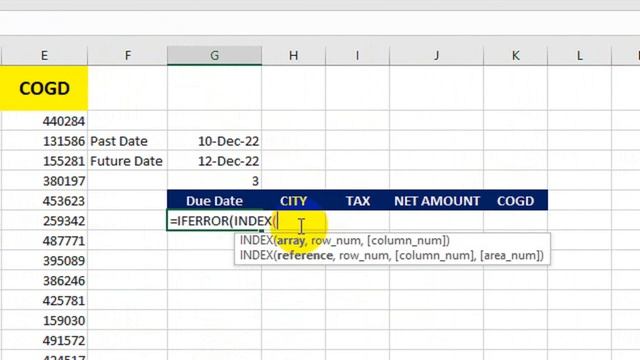This screenshot has height=360, width=640.
Task: Select cell containing 259342
Action: pyautogui.click(x=44, y=221)
